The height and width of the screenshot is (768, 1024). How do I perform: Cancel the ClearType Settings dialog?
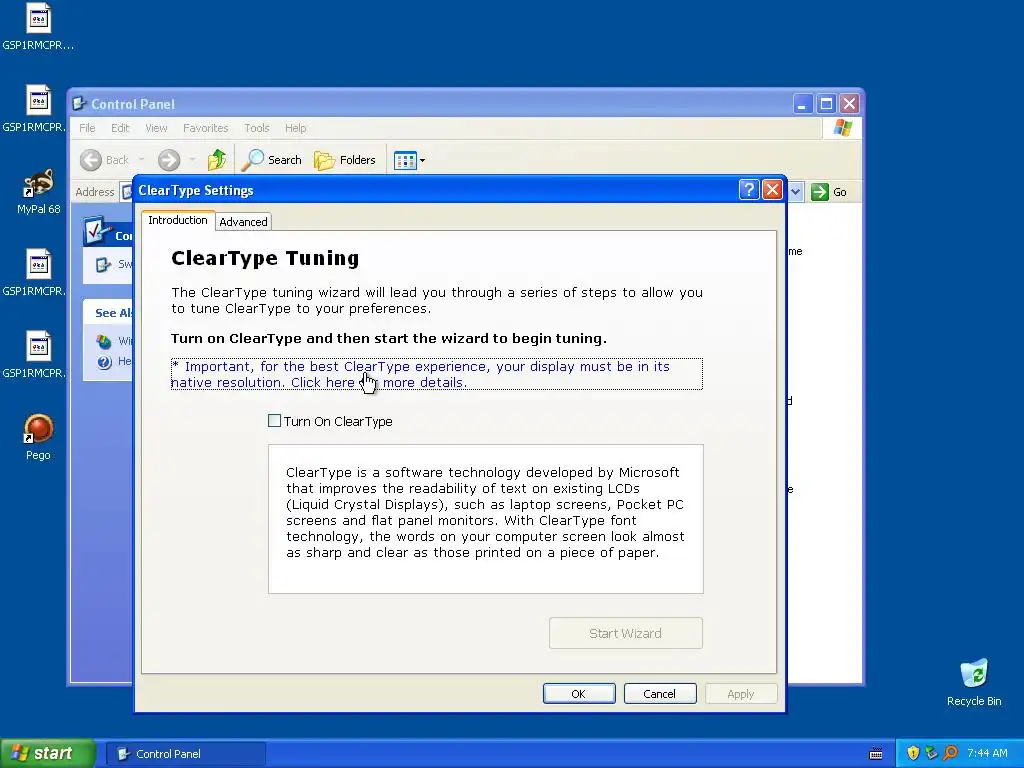pos(660,694)
